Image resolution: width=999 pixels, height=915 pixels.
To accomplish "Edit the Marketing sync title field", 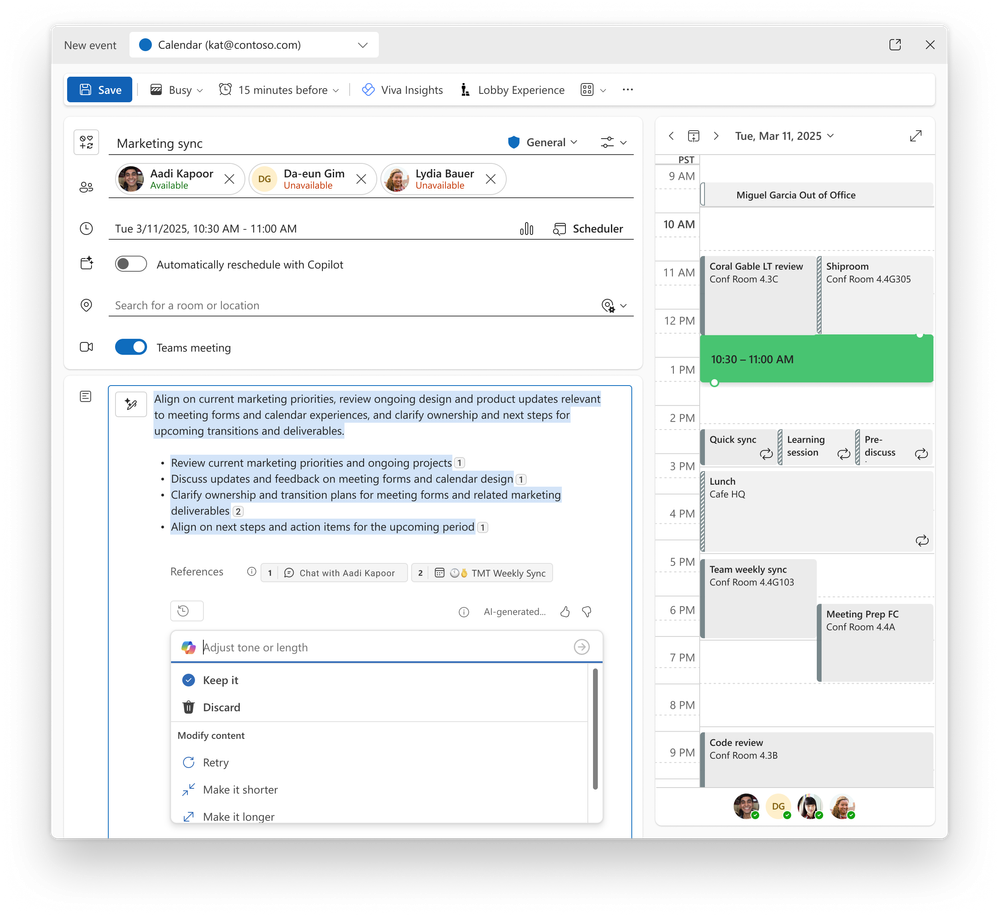I will click(306, 143).
